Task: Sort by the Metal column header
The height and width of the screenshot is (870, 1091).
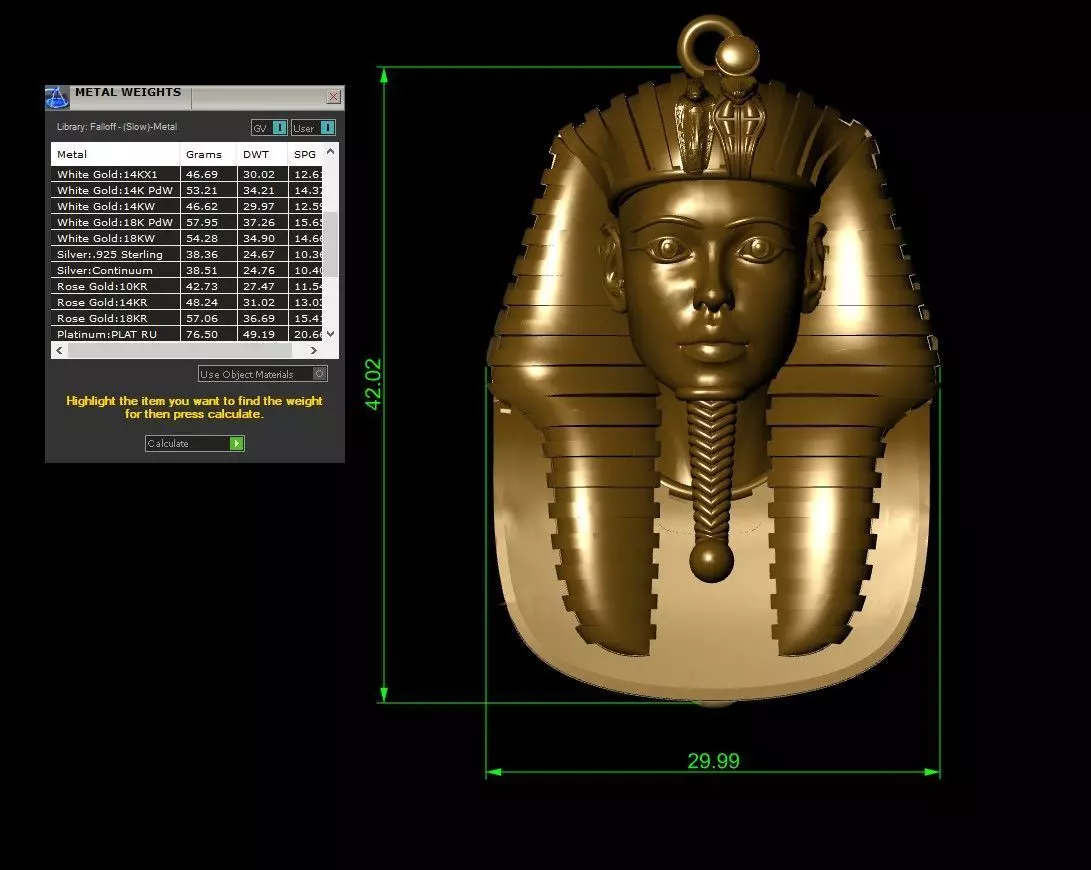Action: click(116, 155)
